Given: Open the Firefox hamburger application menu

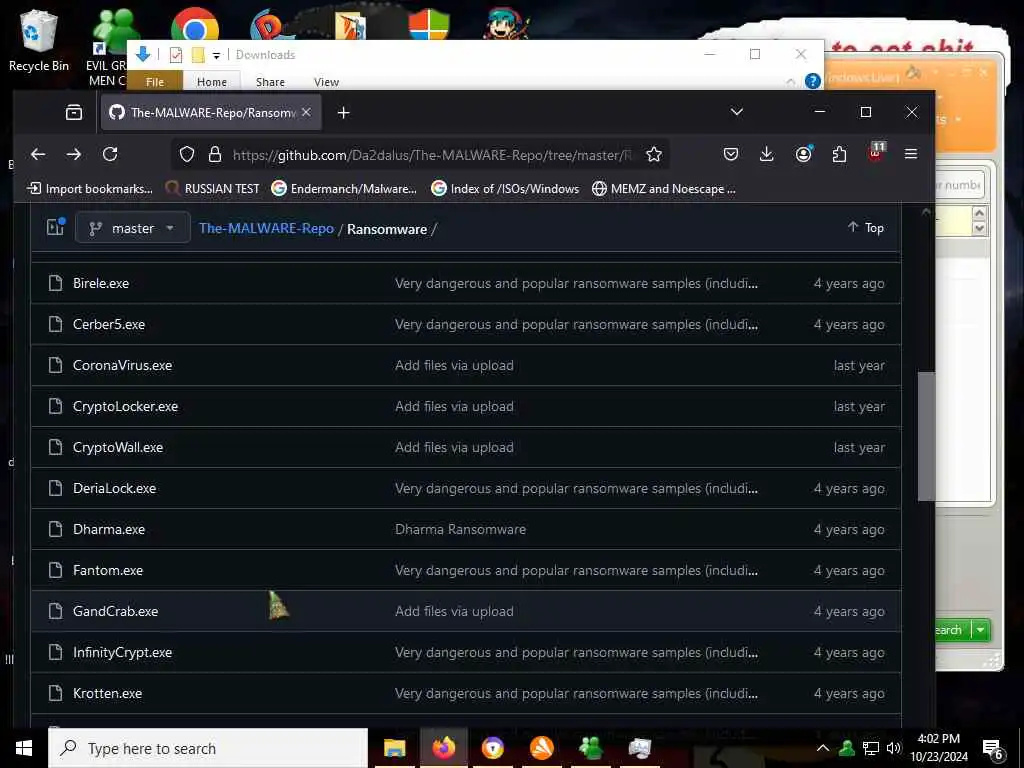Looking at the screenshot, I should tap(911, 154).
